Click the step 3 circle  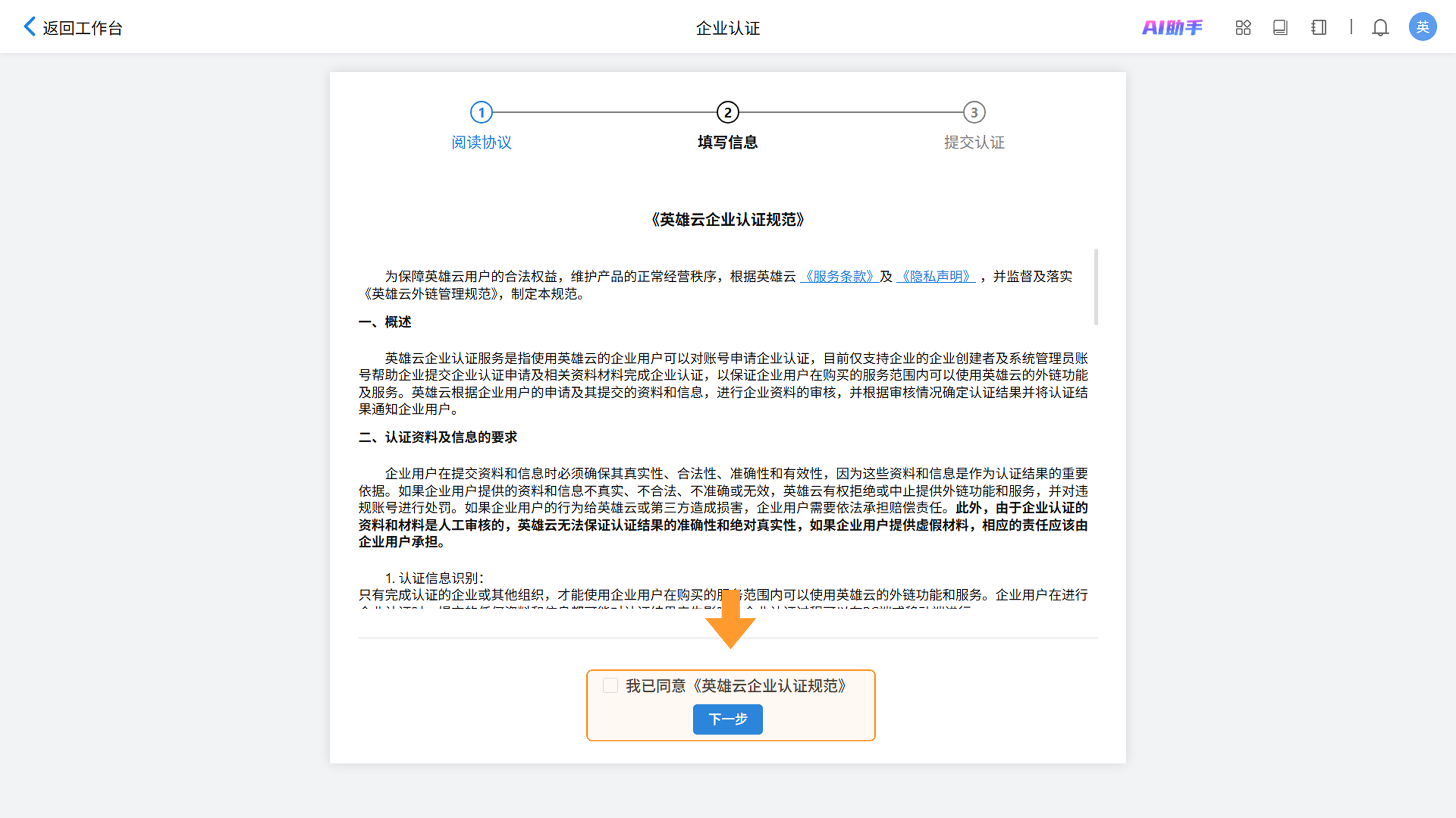point(974,113)
